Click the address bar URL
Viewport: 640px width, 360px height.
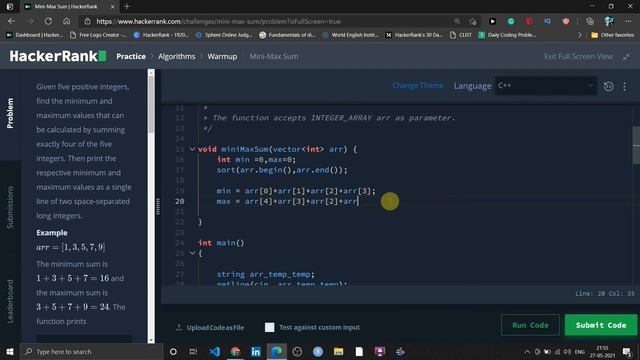[x=218, y=21]
